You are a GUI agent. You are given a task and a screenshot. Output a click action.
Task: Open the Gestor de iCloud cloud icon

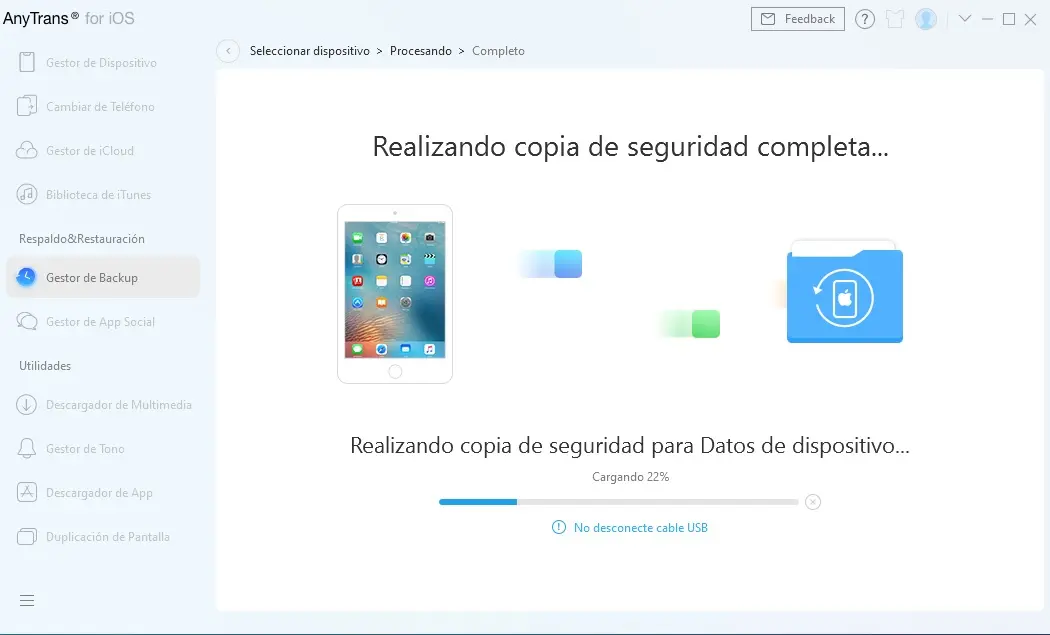[x=27, y=150]
